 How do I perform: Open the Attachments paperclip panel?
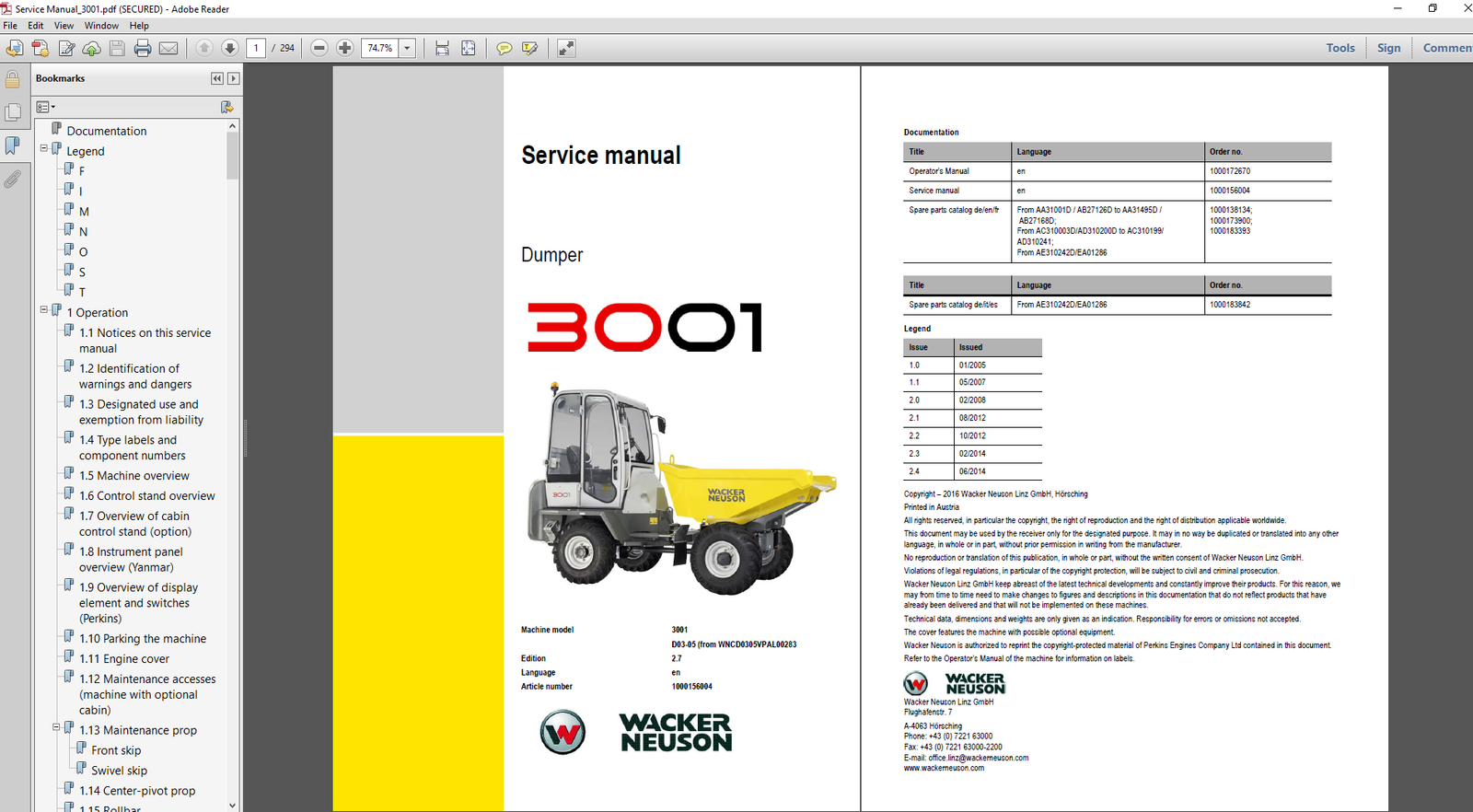(x=13, y=179)
